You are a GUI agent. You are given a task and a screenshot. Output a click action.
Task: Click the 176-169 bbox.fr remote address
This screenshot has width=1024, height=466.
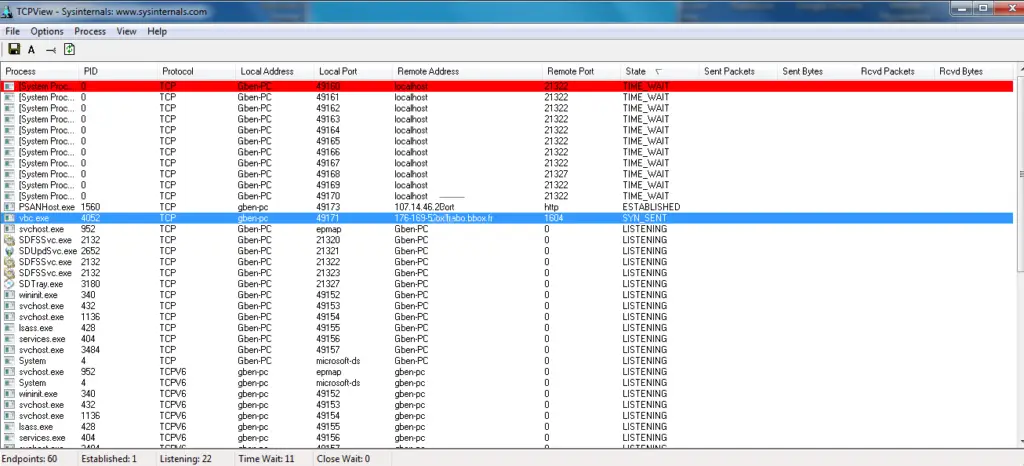point(443,218)
